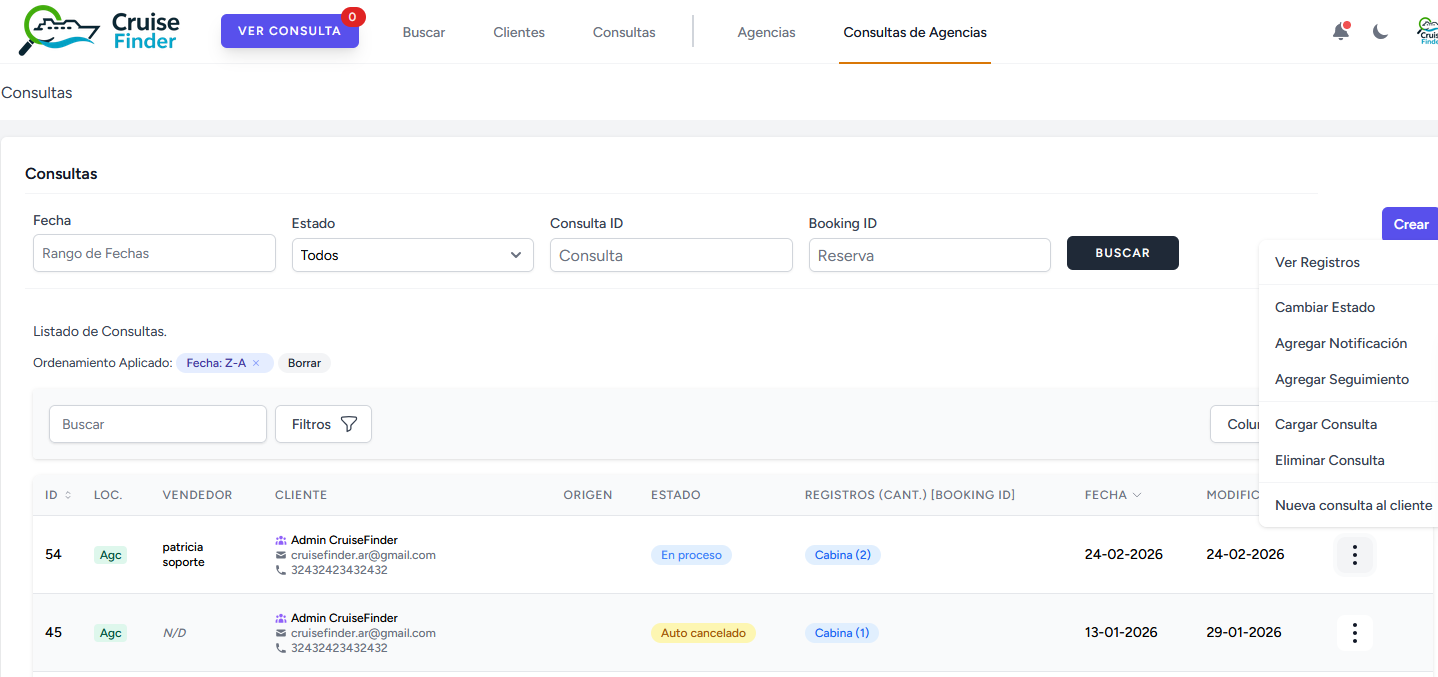1438x677 pixels.
Task: Open the notifications bell icon
Action: [x=1340, y=31]
